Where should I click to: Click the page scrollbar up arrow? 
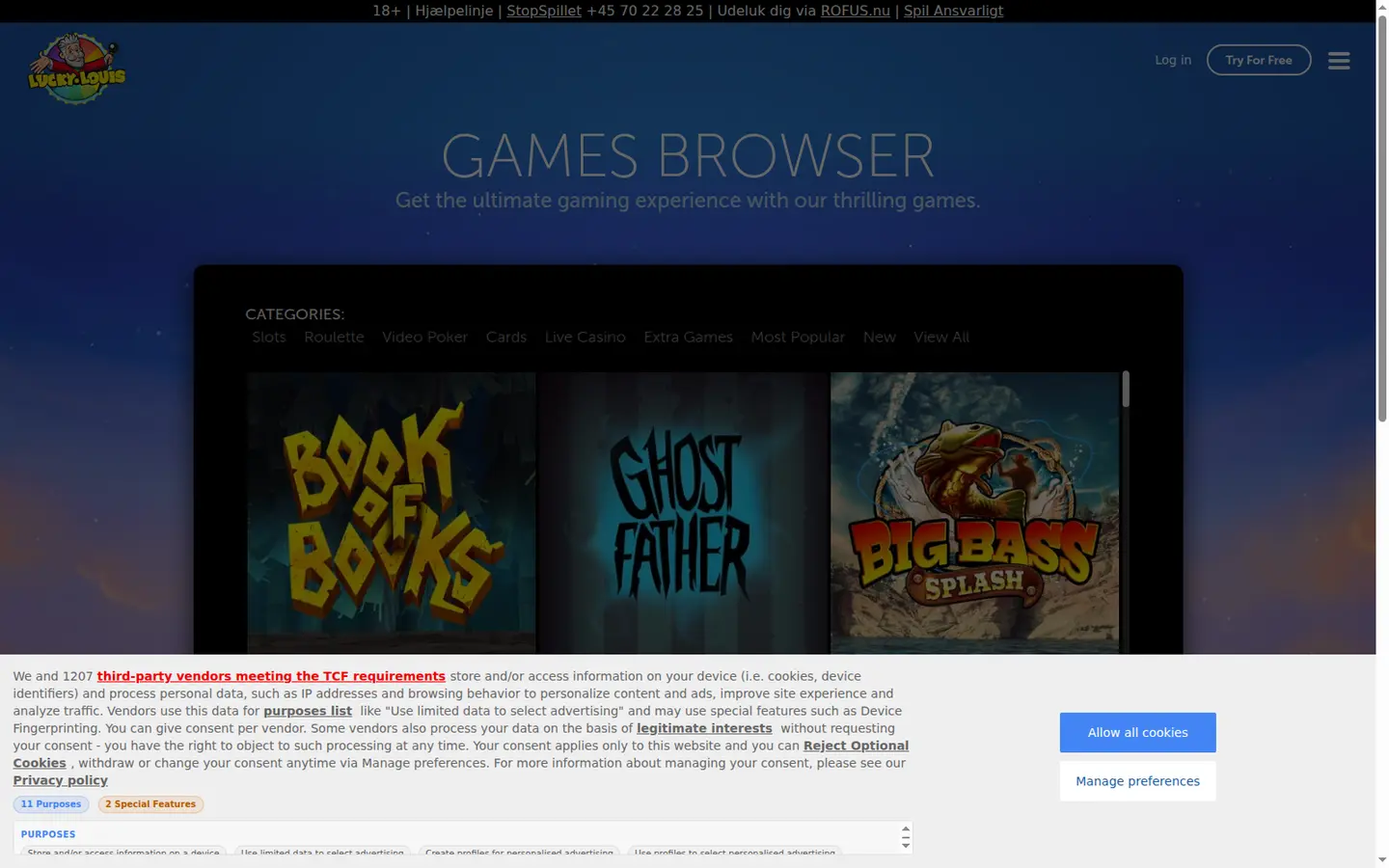point(1382,8)
